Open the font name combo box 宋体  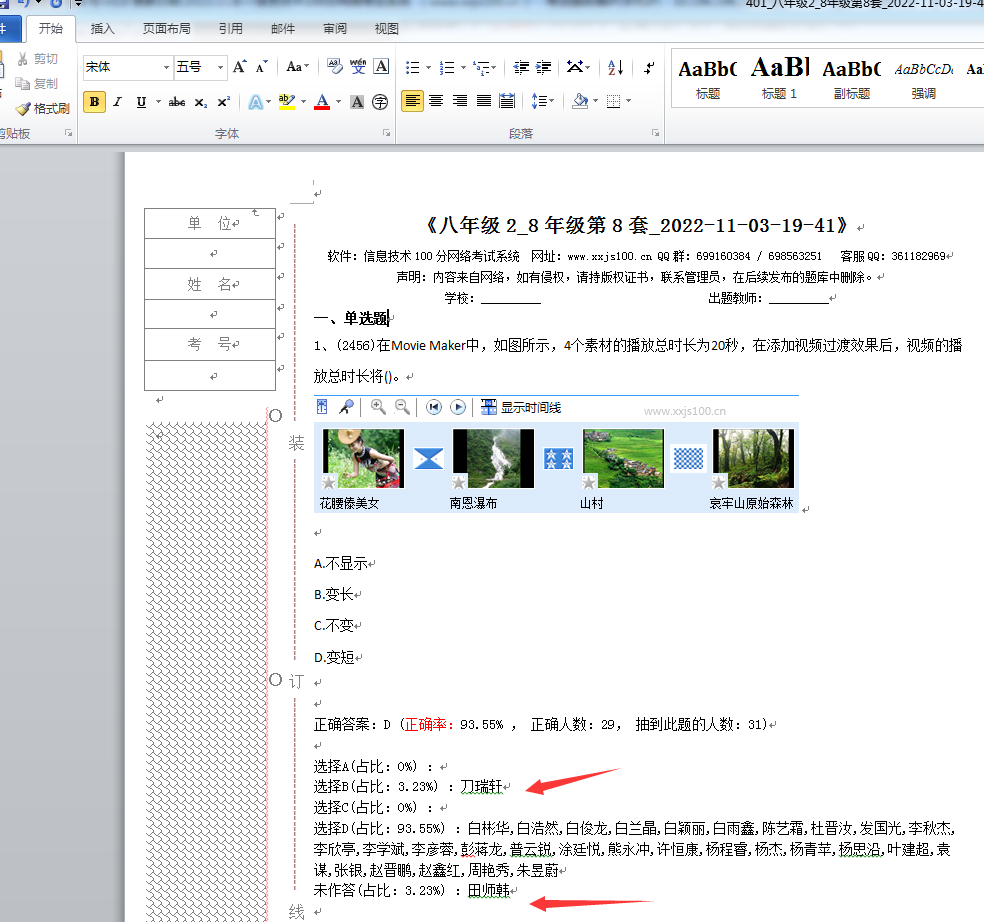click(x=127, y=67)
